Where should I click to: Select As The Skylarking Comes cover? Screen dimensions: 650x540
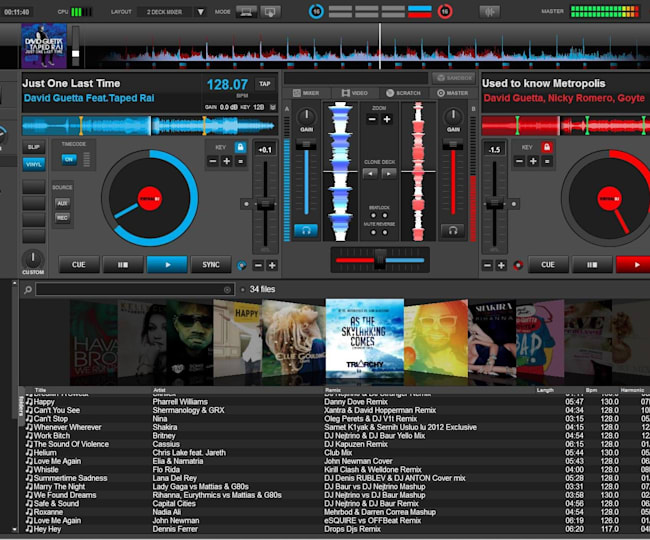click(x=365, y=338)
